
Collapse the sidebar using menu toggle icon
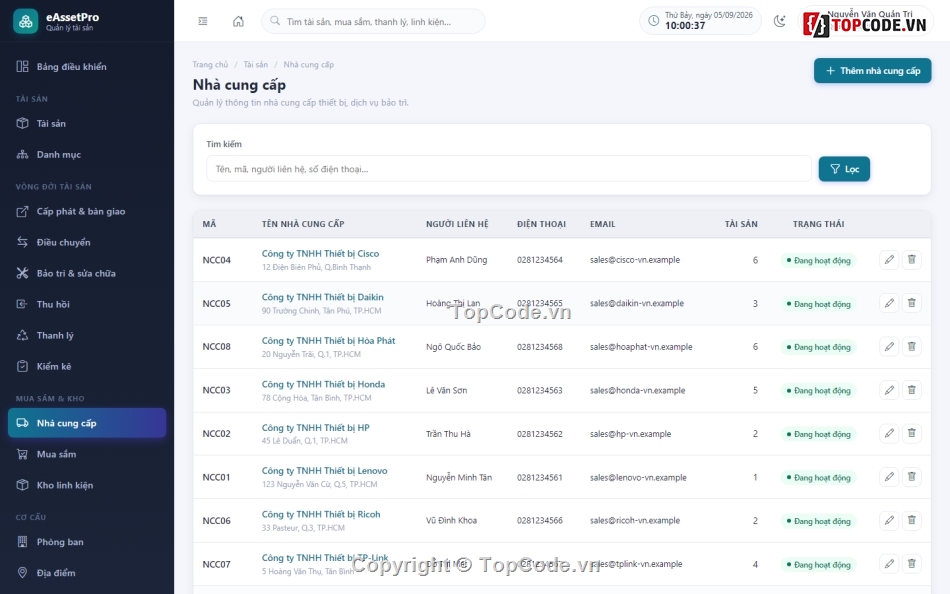(x=203, y=21)
